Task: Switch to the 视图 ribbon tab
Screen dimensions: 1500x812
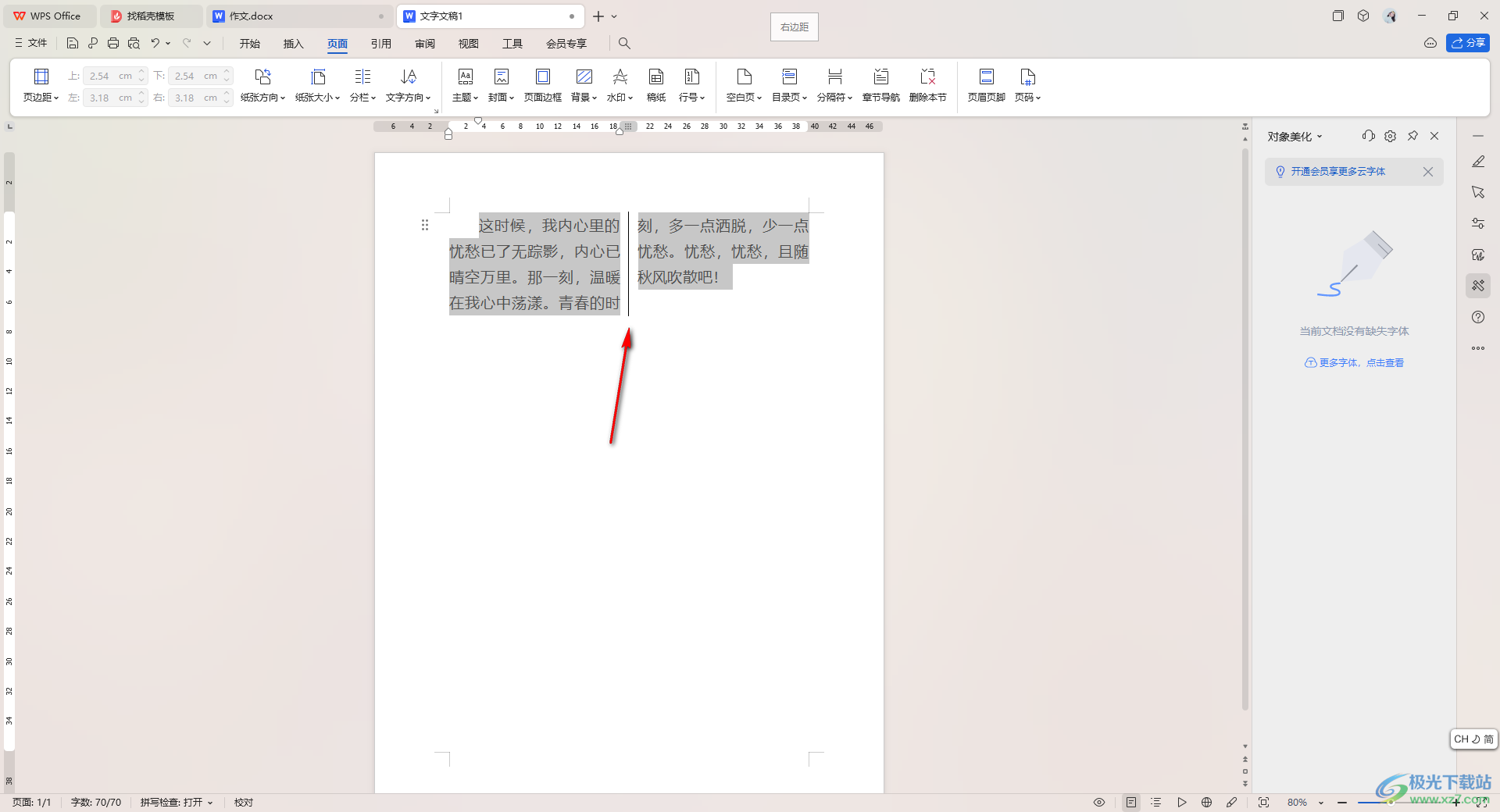Action: (x=469, y=44)
